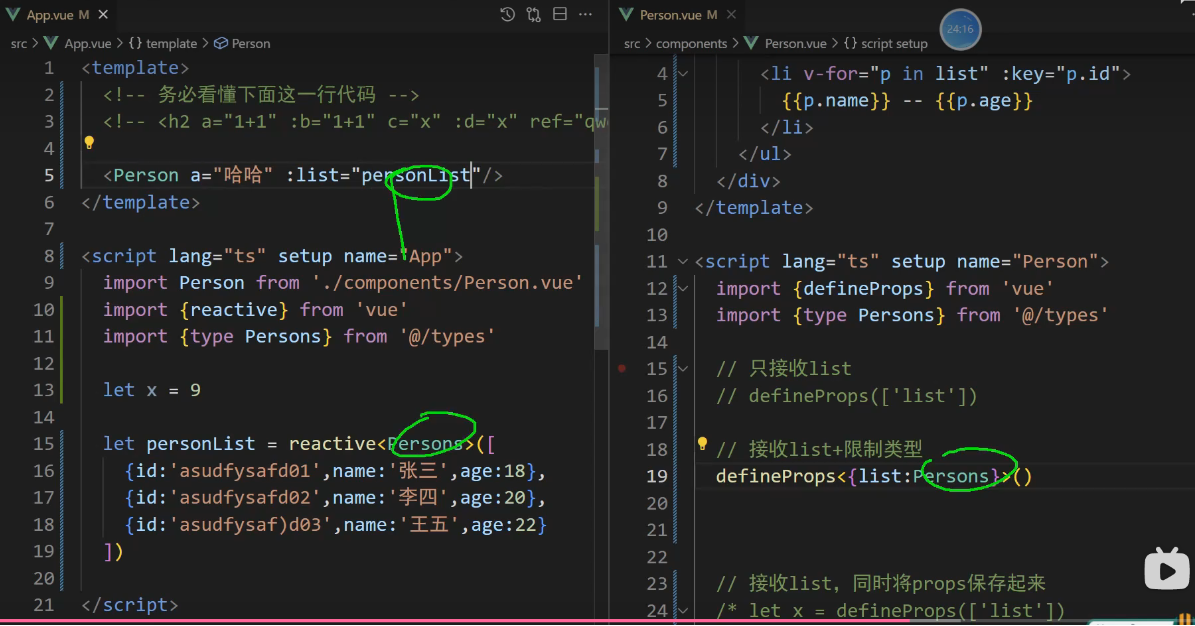This screenshot has height=626, width=1195.
Task: Click the Vue file icon on App.vue tab
Action: pyautogui.click(x=13, y=14)
